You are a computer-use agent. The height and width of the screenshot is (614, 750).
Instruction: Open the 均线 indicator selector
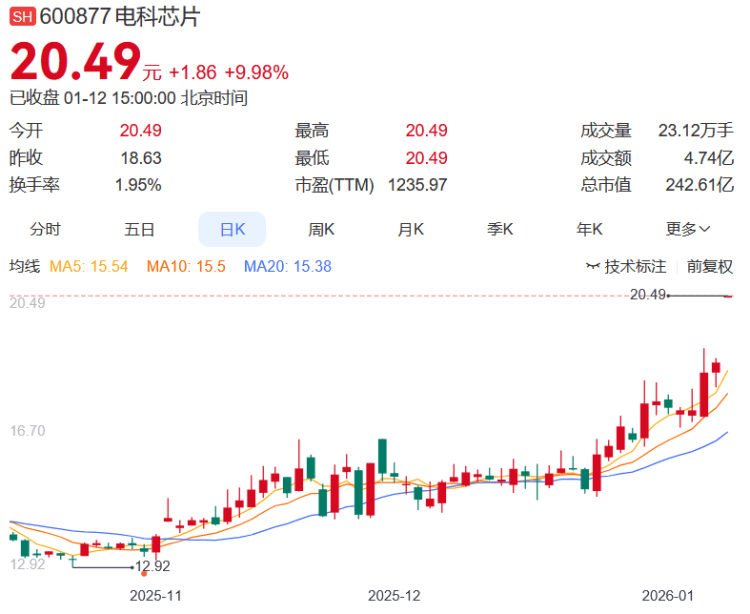[24, 267]
